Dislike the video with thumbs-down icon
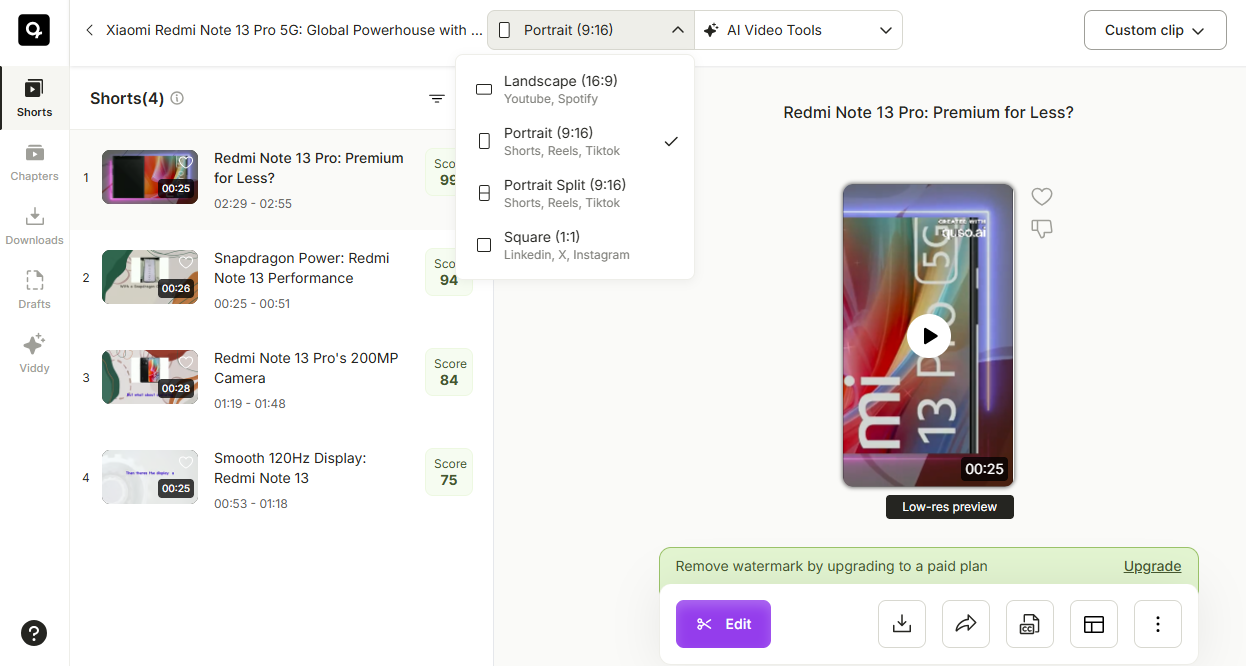This screenshot has width=1246, height=666. point(1042,229)
